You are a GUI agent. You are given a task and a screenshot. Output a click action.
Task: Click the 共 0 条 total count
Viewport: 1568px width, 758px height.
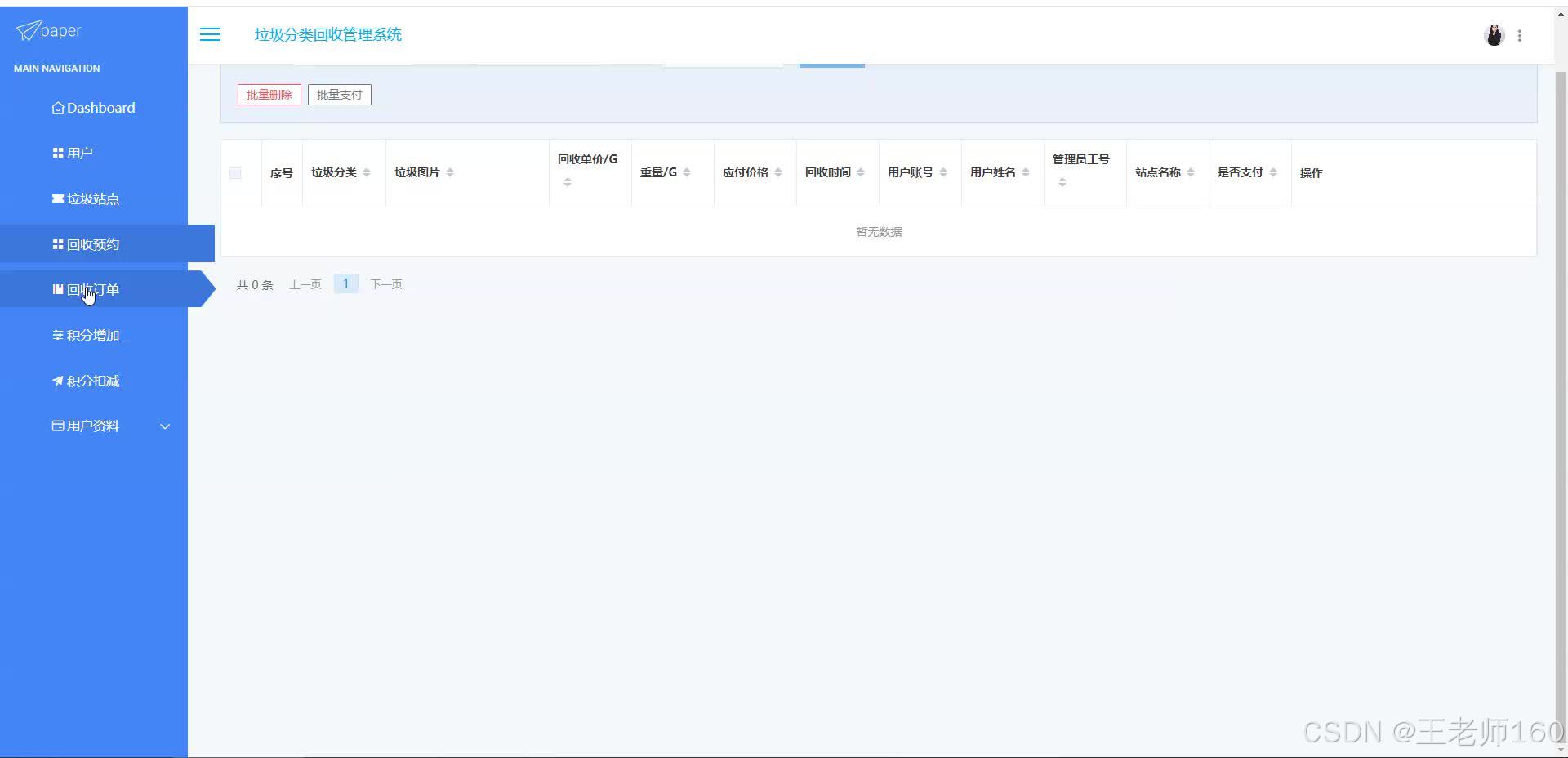[255, 285]
